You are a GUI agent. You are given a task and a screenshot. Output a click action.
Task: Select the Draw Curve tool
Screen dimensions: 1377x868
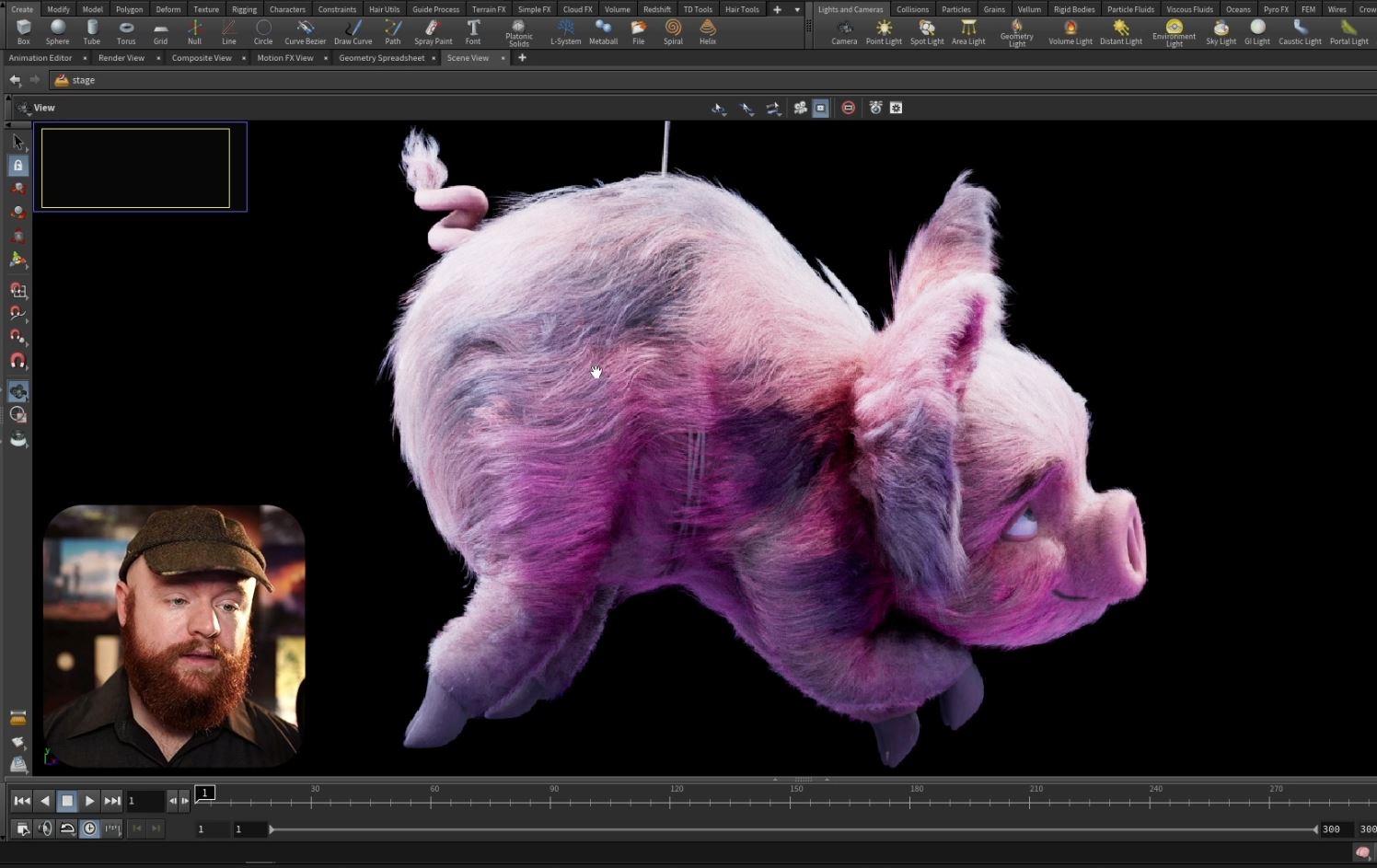[353, 32]
